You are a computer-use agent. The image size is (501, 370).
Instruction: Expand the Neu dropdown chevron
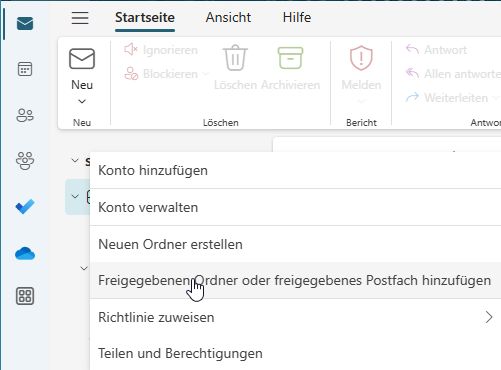tap(82, 101)
